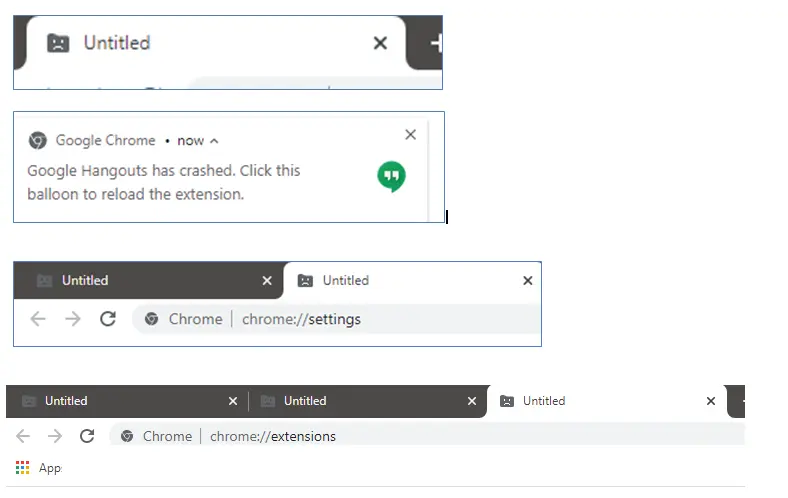
Task: Click the Google Hangouts green quote icon
Action: coord(391,177)
